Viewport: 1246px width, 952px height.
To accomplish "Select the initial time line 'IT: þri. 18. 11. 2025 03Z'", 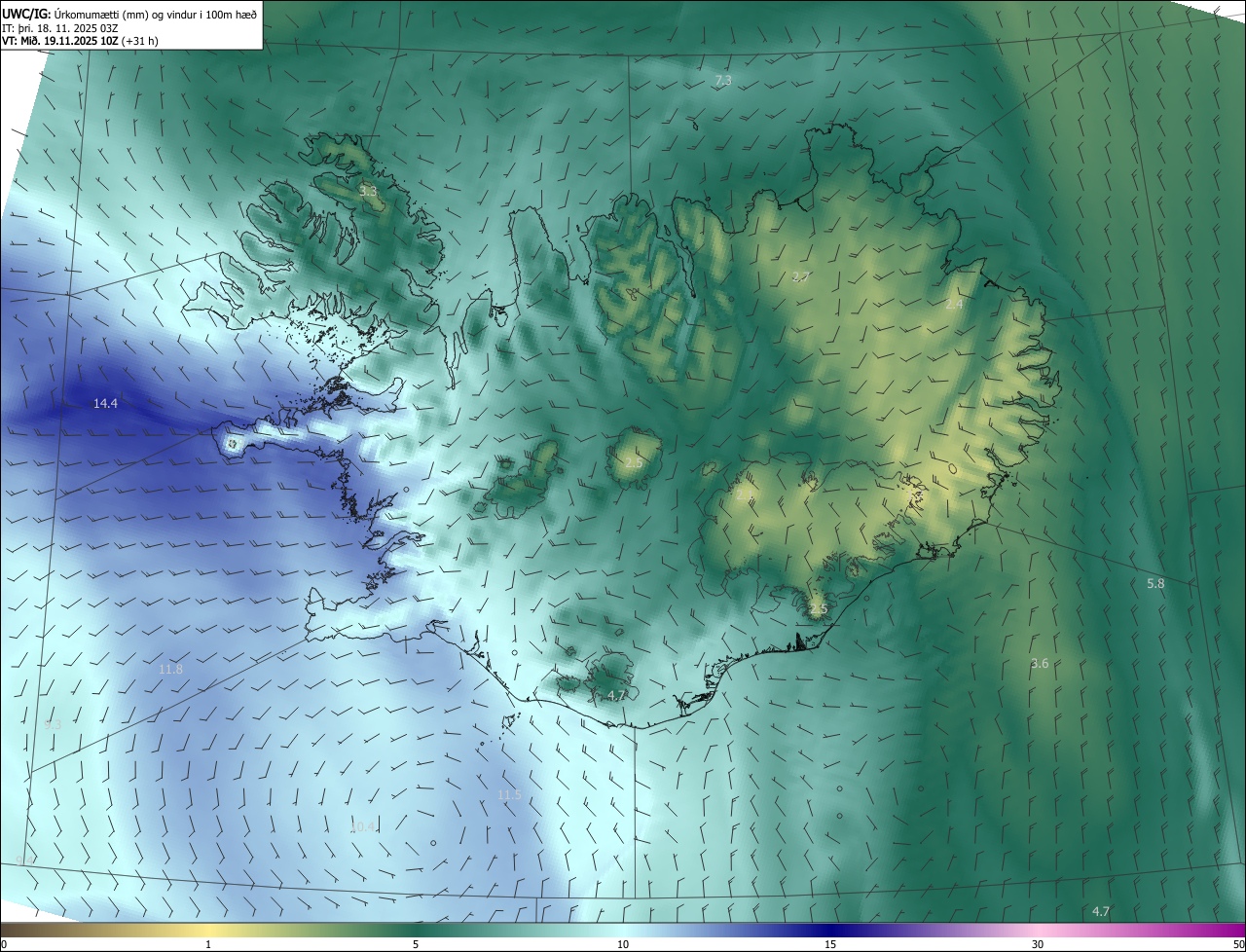I will coord(60,28).
